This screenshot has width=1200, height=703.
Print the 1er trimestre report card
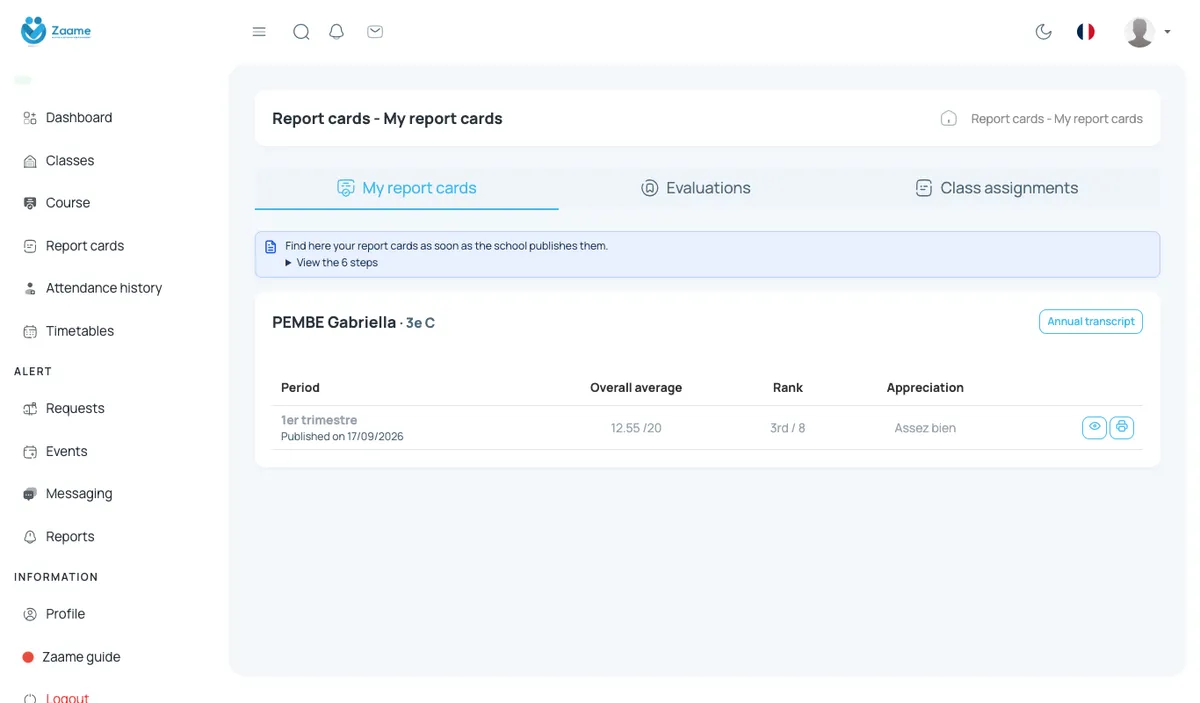pyautogui.click(x=1122, y=427)
